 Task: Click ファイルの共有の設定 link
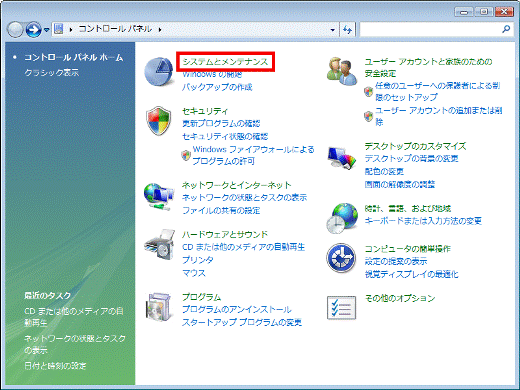tap(221, 211)
